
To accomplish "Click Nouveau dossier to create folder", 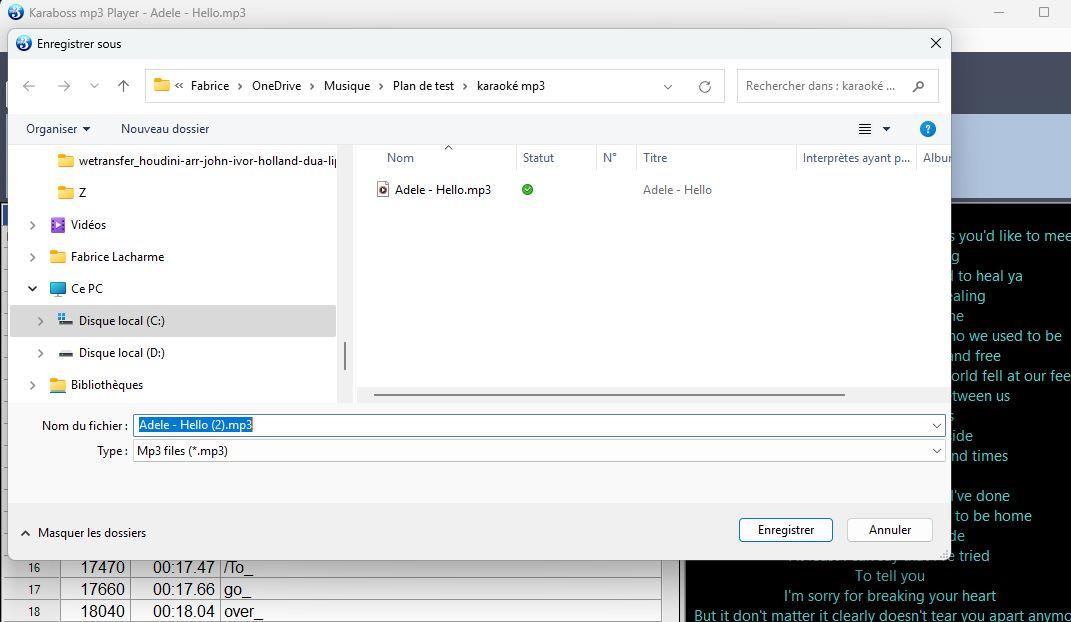I will click(165, 129).
